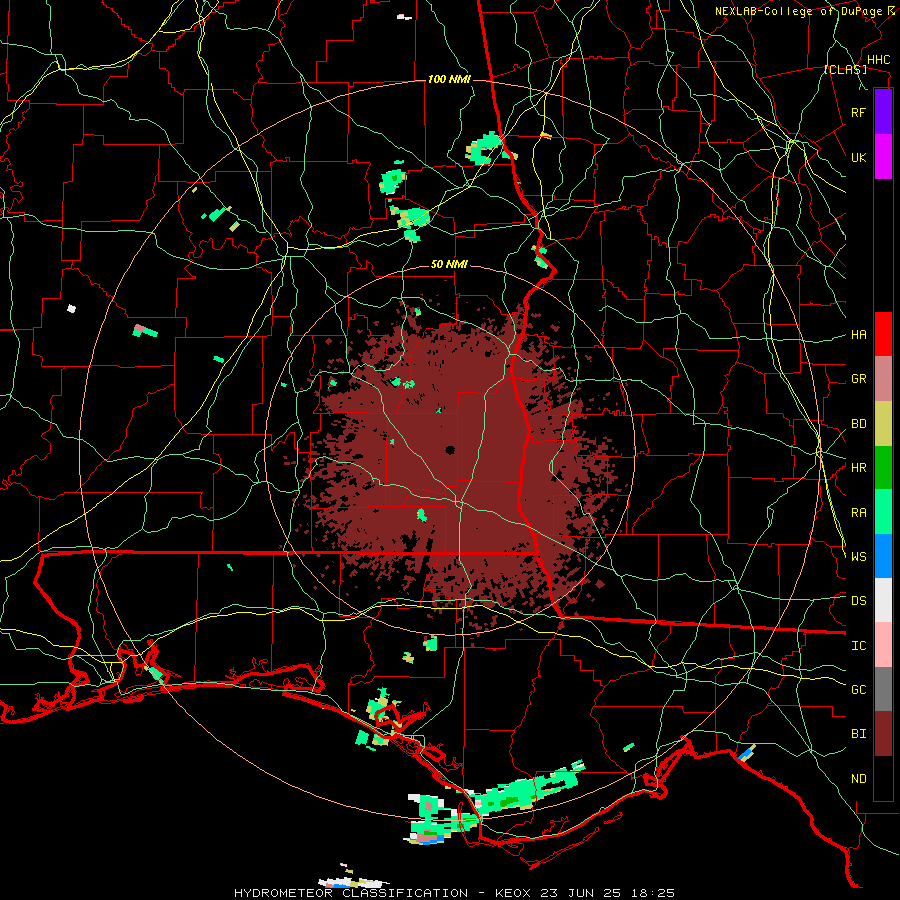
Task: Click the '18:25' timestamp text
Action: tap(655, 893)
